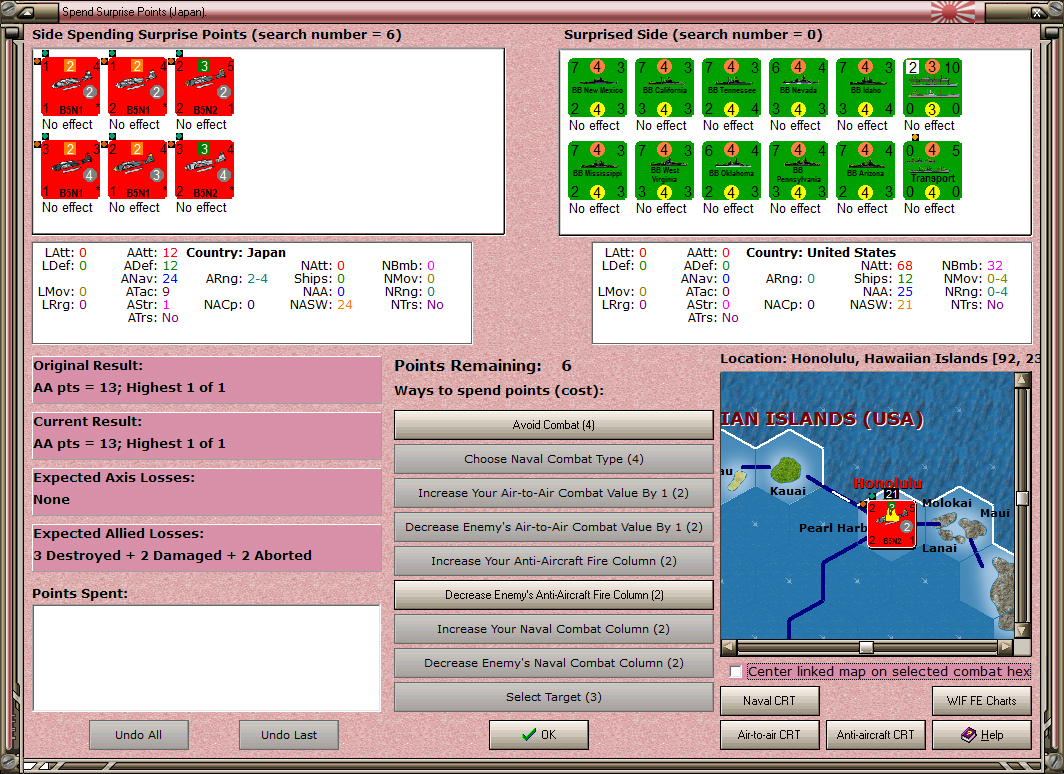Click the Undo All button
Image resolution: width=1064 pixels, height=774 pixels.
point(138,735)
